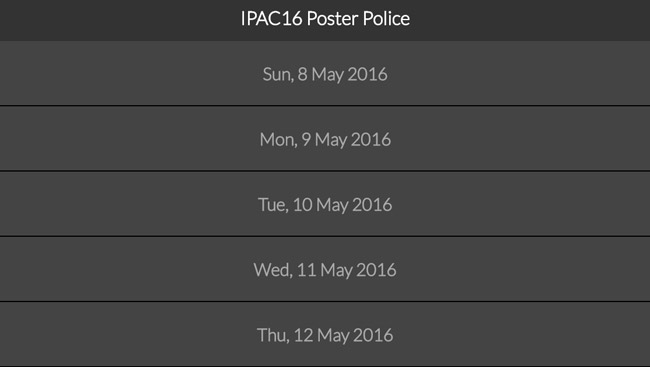Select Mon, 9 May 2016

325,139
